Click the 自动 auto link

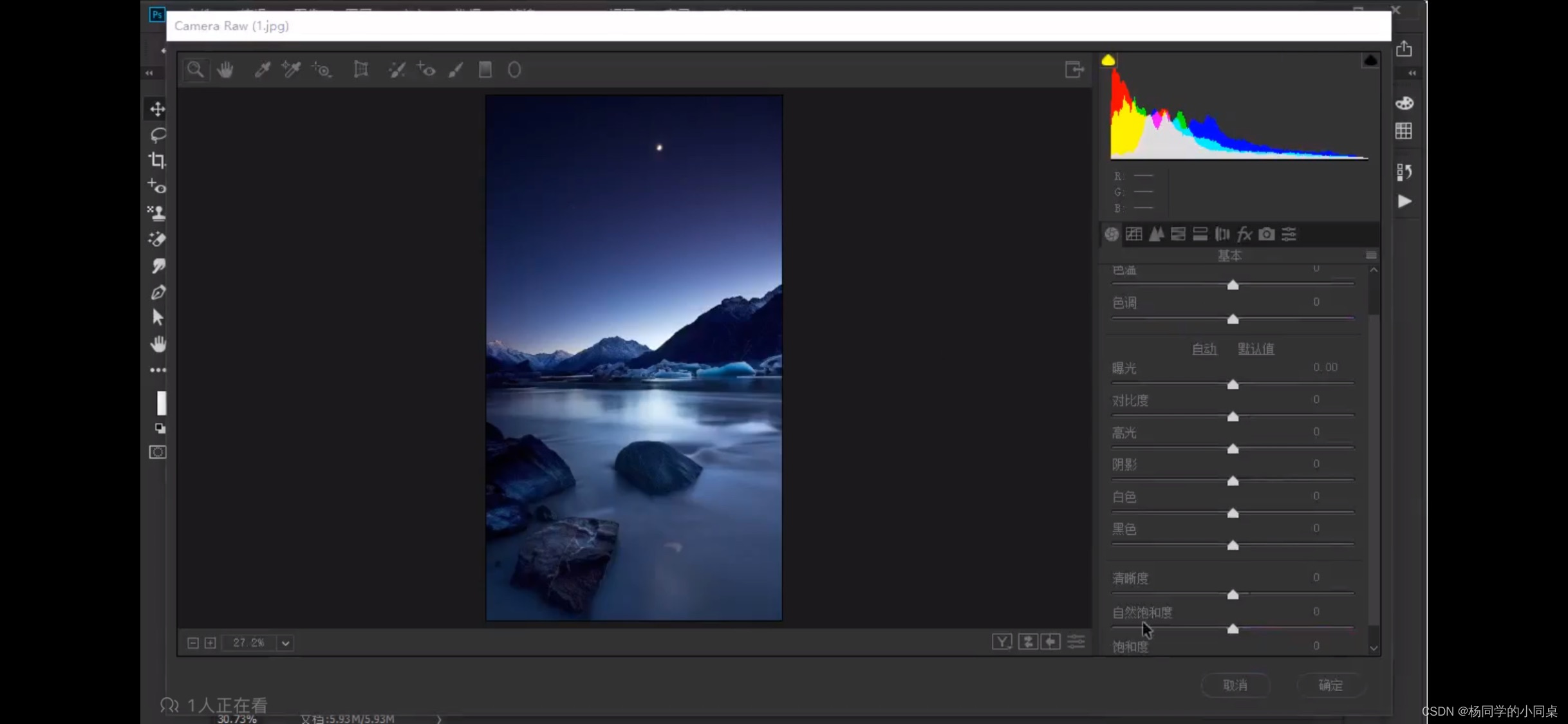(x=1204, y=349)
